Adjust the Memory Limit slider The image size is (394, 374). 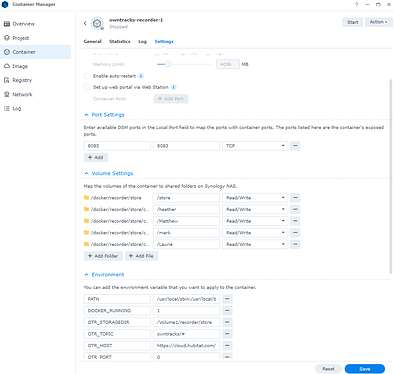168,64
